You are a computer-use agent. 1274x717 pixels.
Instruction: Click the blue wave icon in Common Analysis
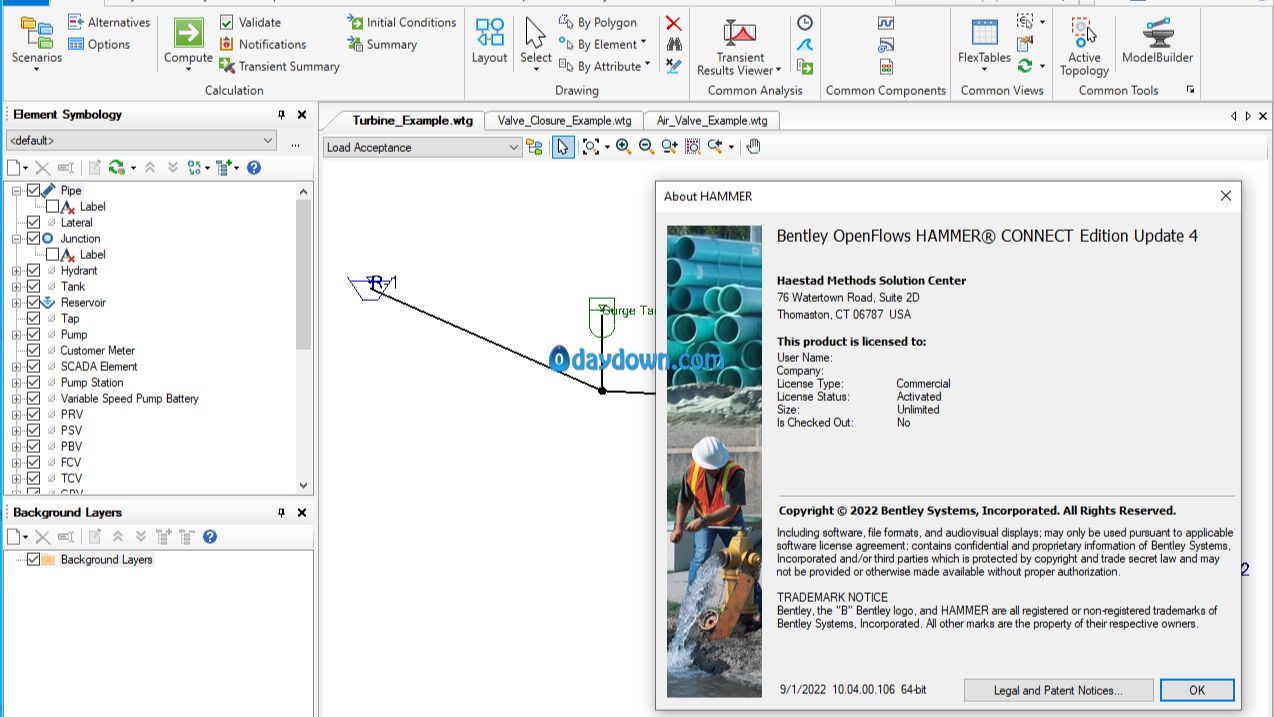click(x=804, y=44)
